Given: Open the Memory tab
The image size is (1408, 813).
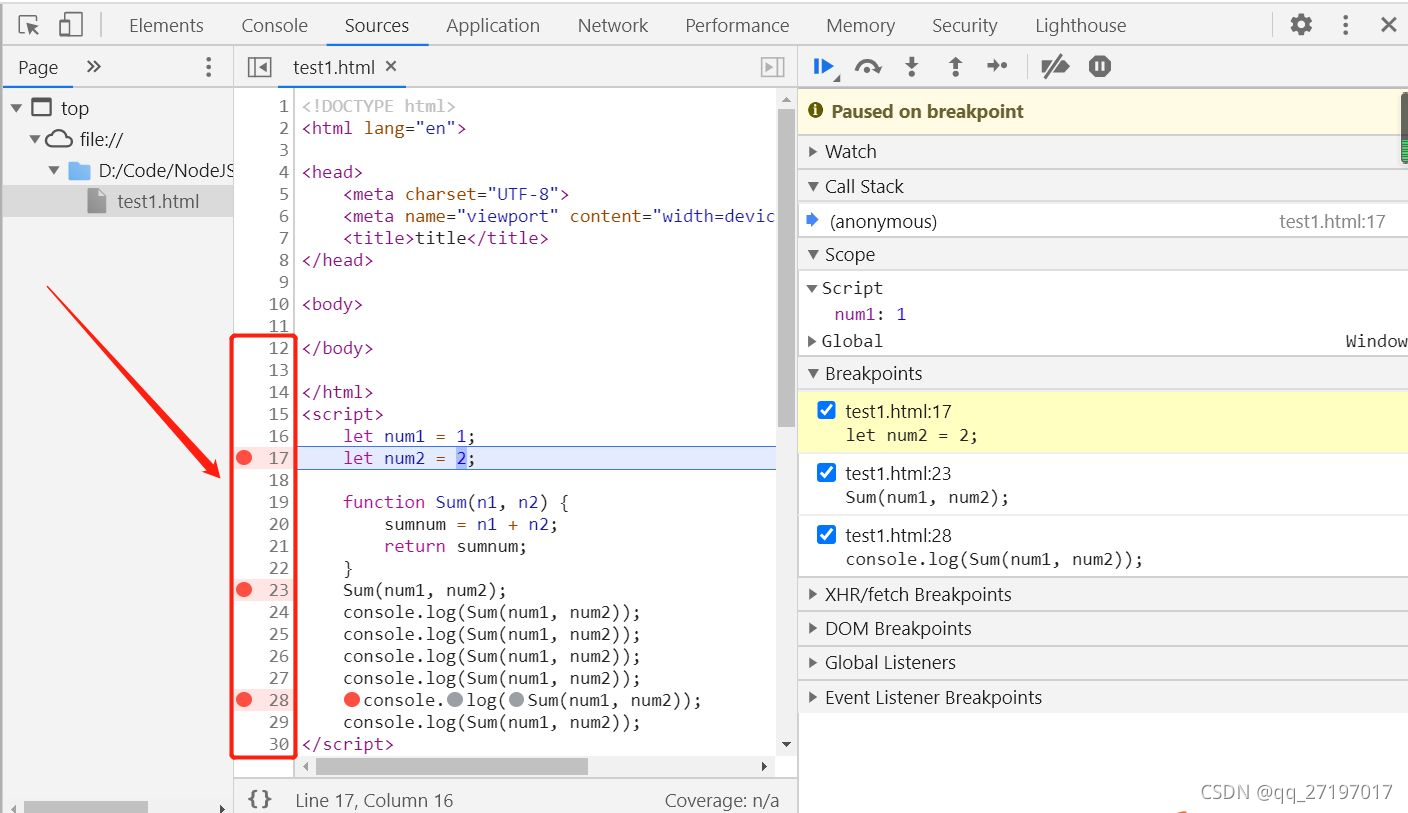Looking at the screenshot, I should click(860, 26).
